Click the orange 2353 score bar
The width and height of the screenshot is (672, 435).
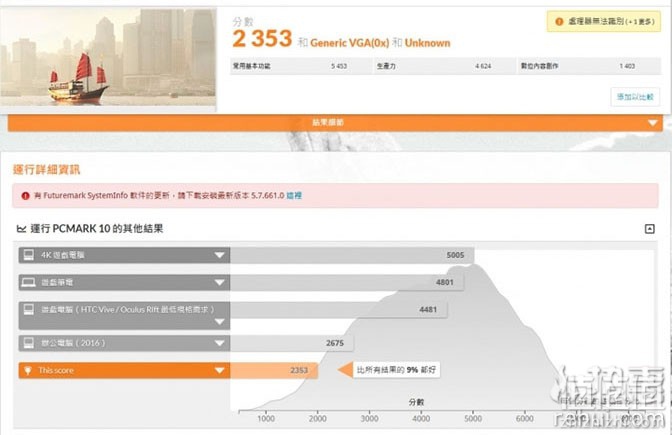[x=274, y=370]
